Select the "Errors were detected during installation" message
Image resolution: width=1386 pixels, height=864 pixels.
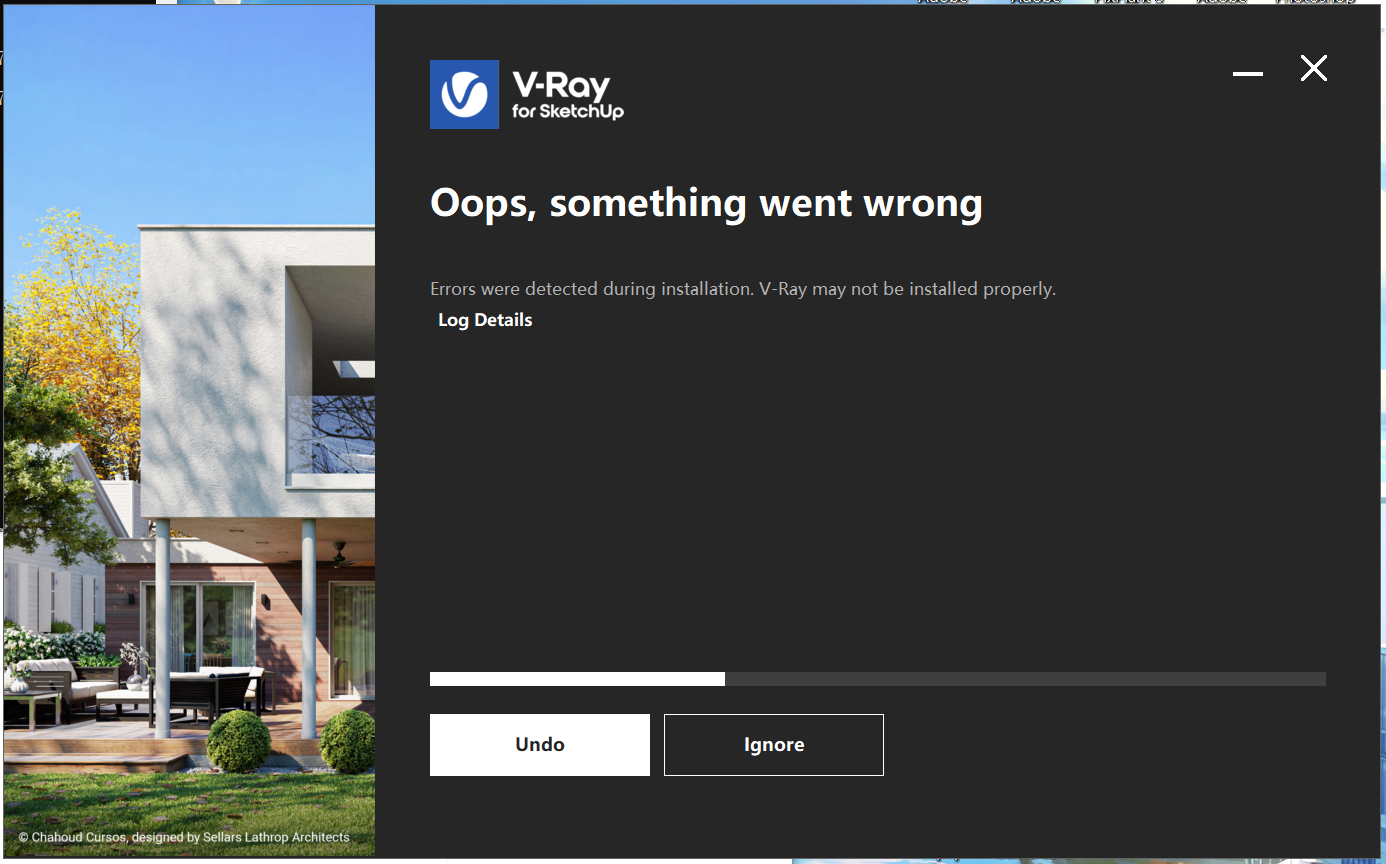click(743, 289)
